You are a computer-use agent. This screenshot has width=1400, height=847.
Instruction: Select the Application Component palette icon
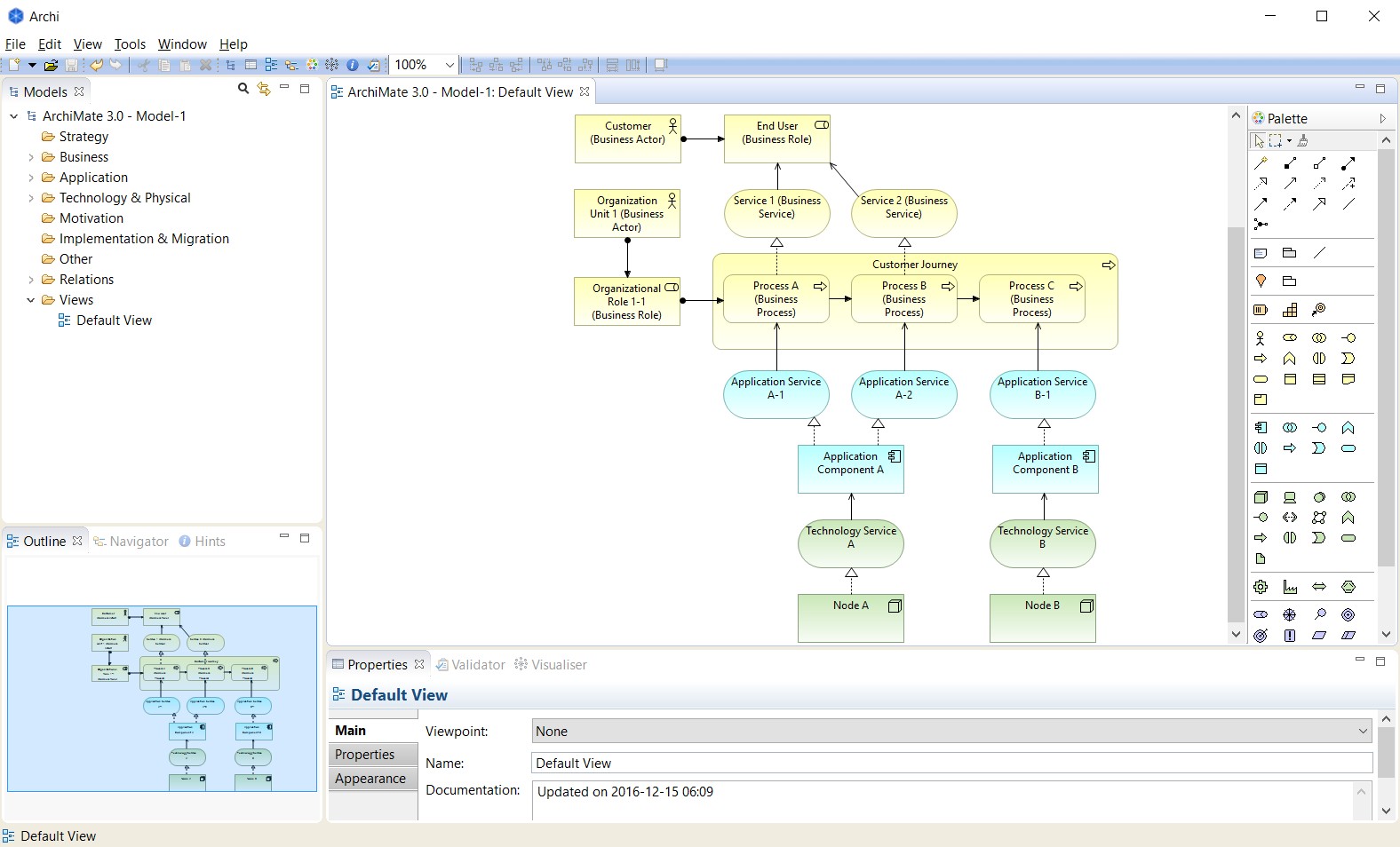tap(1260, 428)
